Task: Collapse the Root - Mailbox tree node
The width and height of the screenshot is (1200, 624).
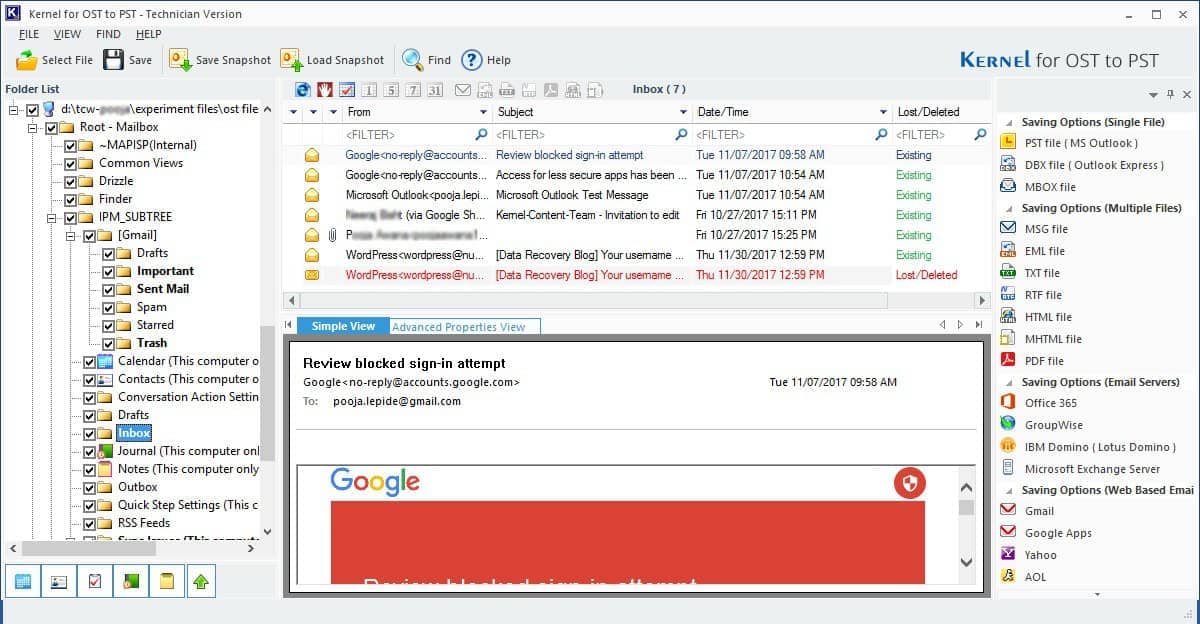Action: click(x=34, y=128)
